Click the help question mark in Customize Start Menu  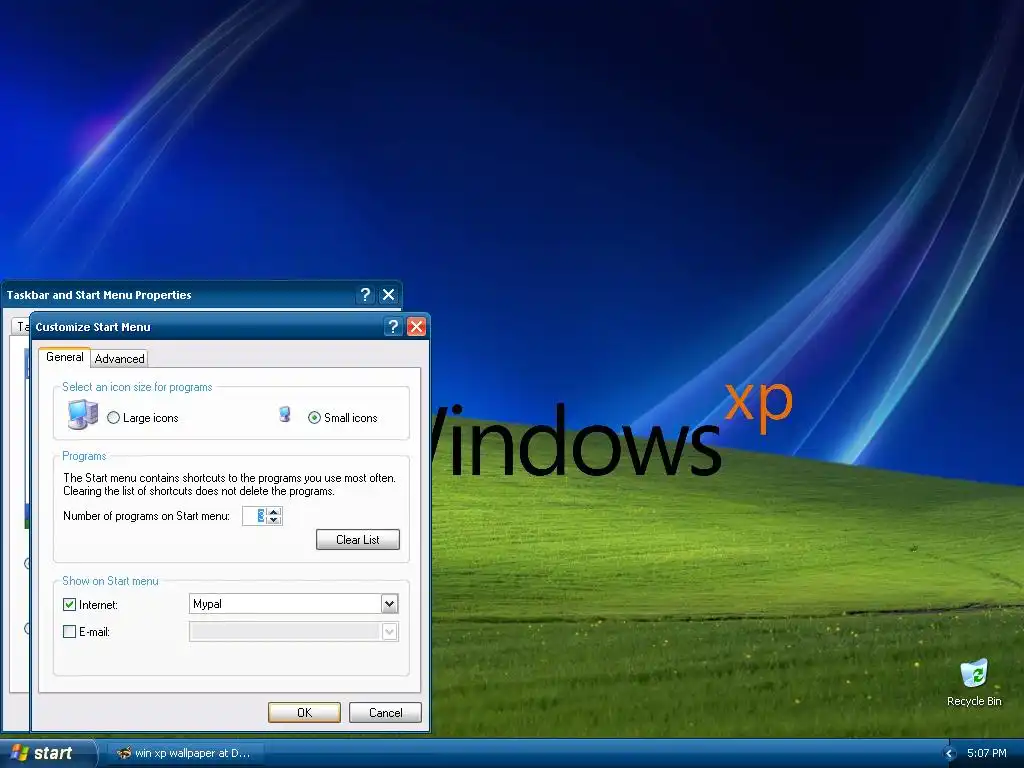(392, 327)
